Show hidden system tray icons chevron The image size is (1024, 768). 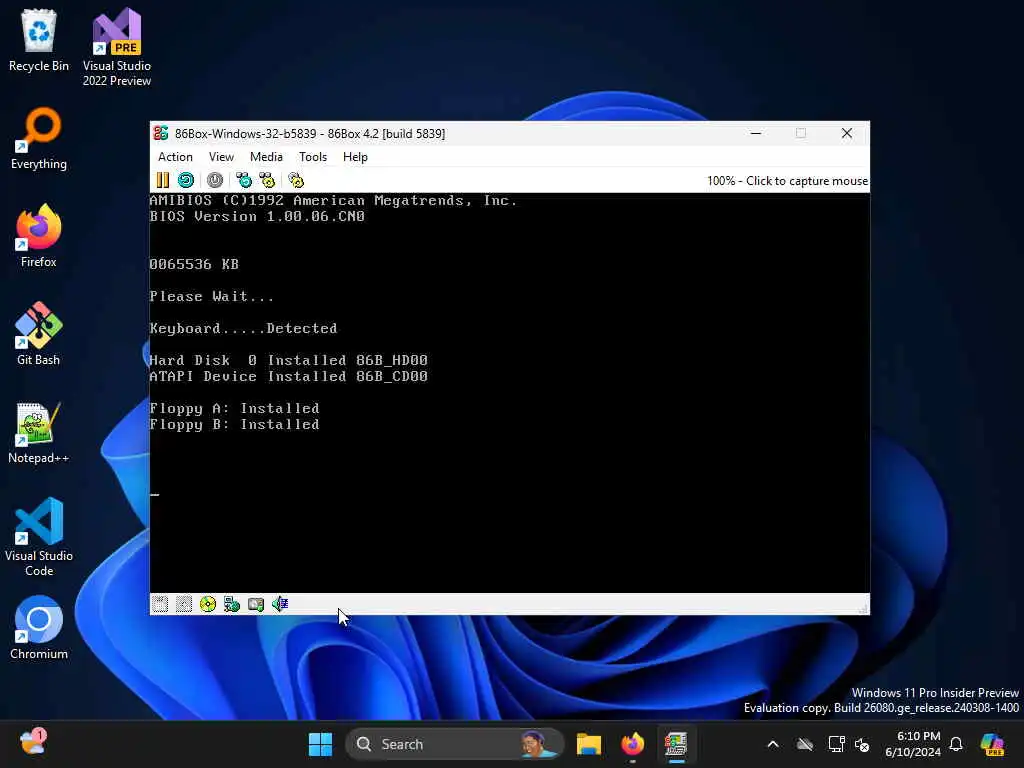tap(773, 744)
